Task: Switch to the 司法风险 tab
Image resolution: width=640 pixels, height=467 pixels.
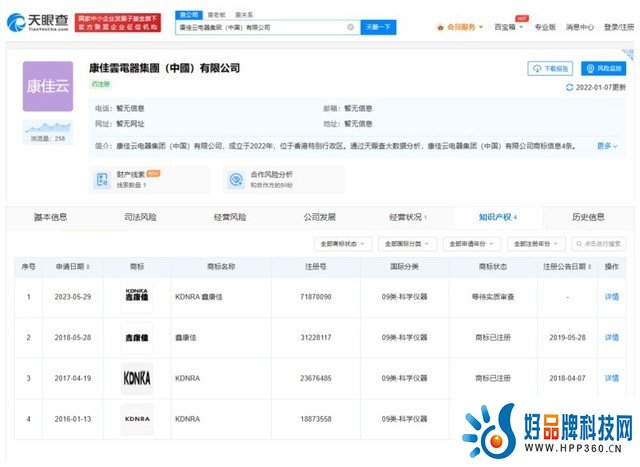Action: pos(140,217)
